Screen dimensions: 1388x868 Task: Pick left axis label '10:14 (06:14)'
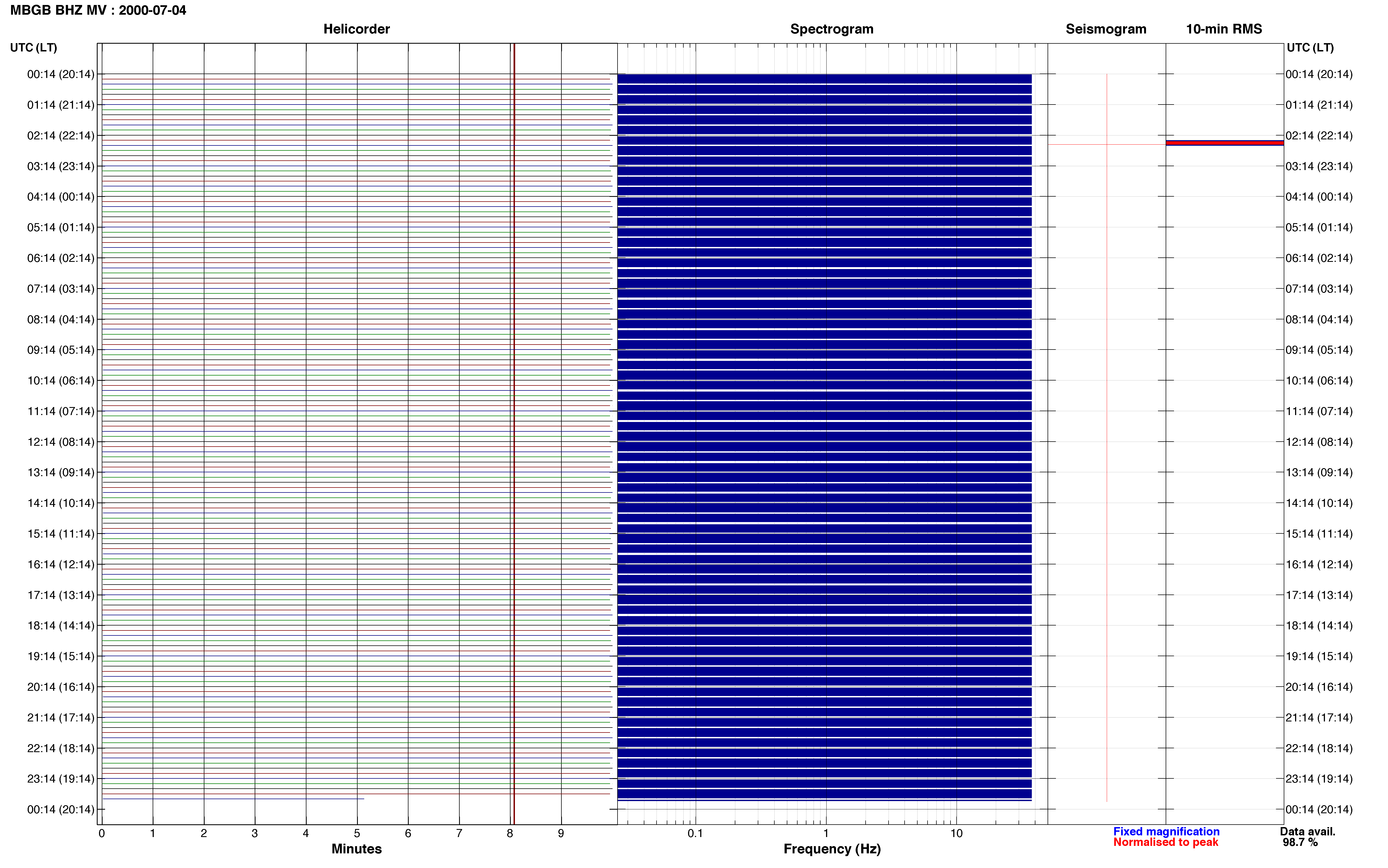coord(61,380)
